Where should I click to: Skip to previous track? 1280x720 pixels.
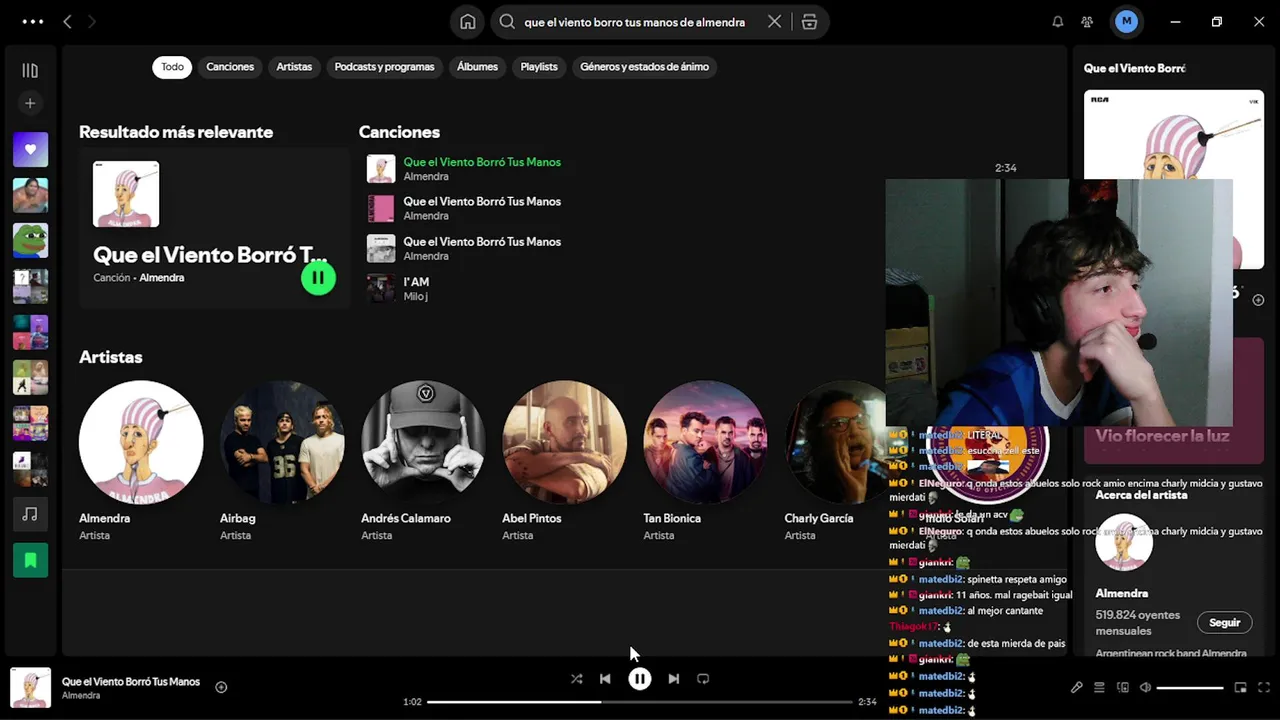605,678
